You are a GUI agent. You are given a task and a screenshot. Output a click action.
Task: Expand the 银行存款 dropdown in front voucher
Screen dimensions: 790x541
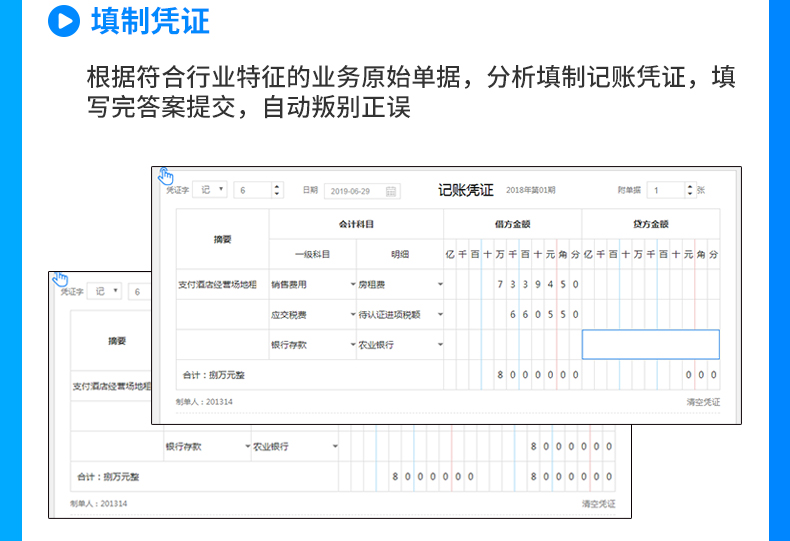coord(352,344)
